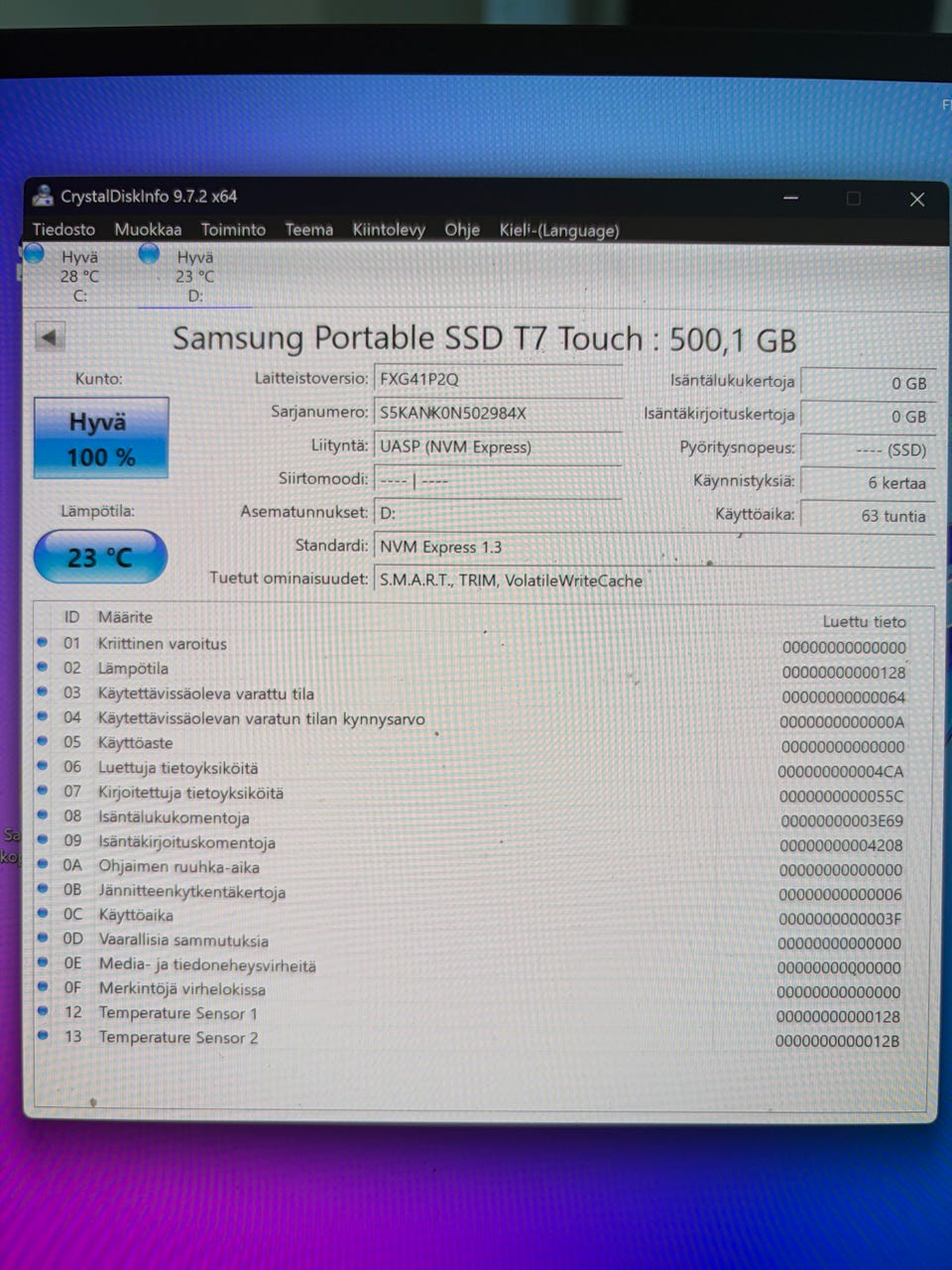This screenshot has width=952, height=1270.
Task: Click the ID column header
Action: 71,617
